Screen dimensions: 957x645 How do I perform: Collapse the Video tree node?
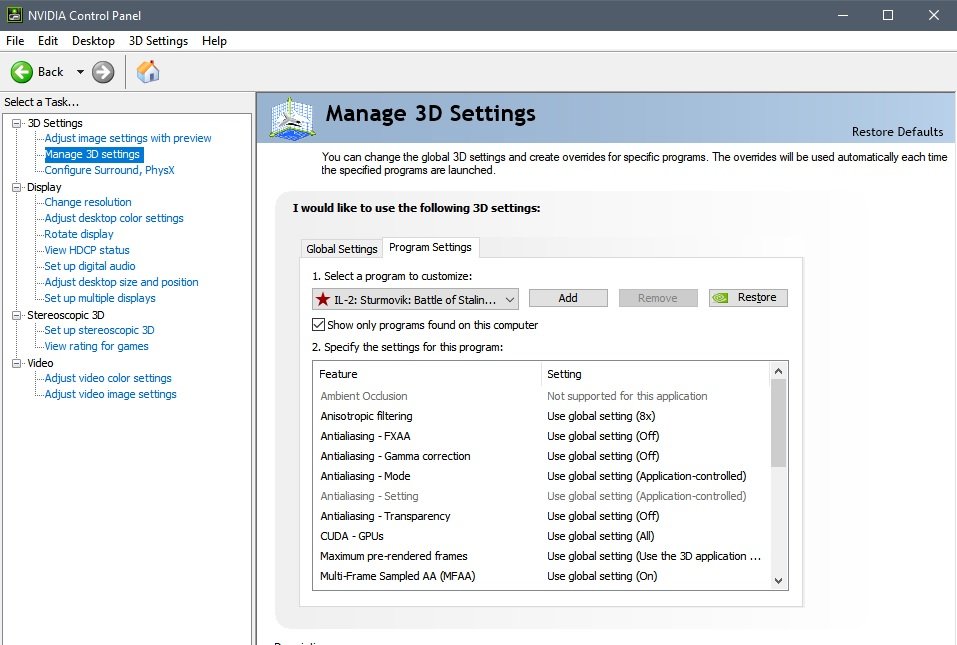[x=16, y=364]
